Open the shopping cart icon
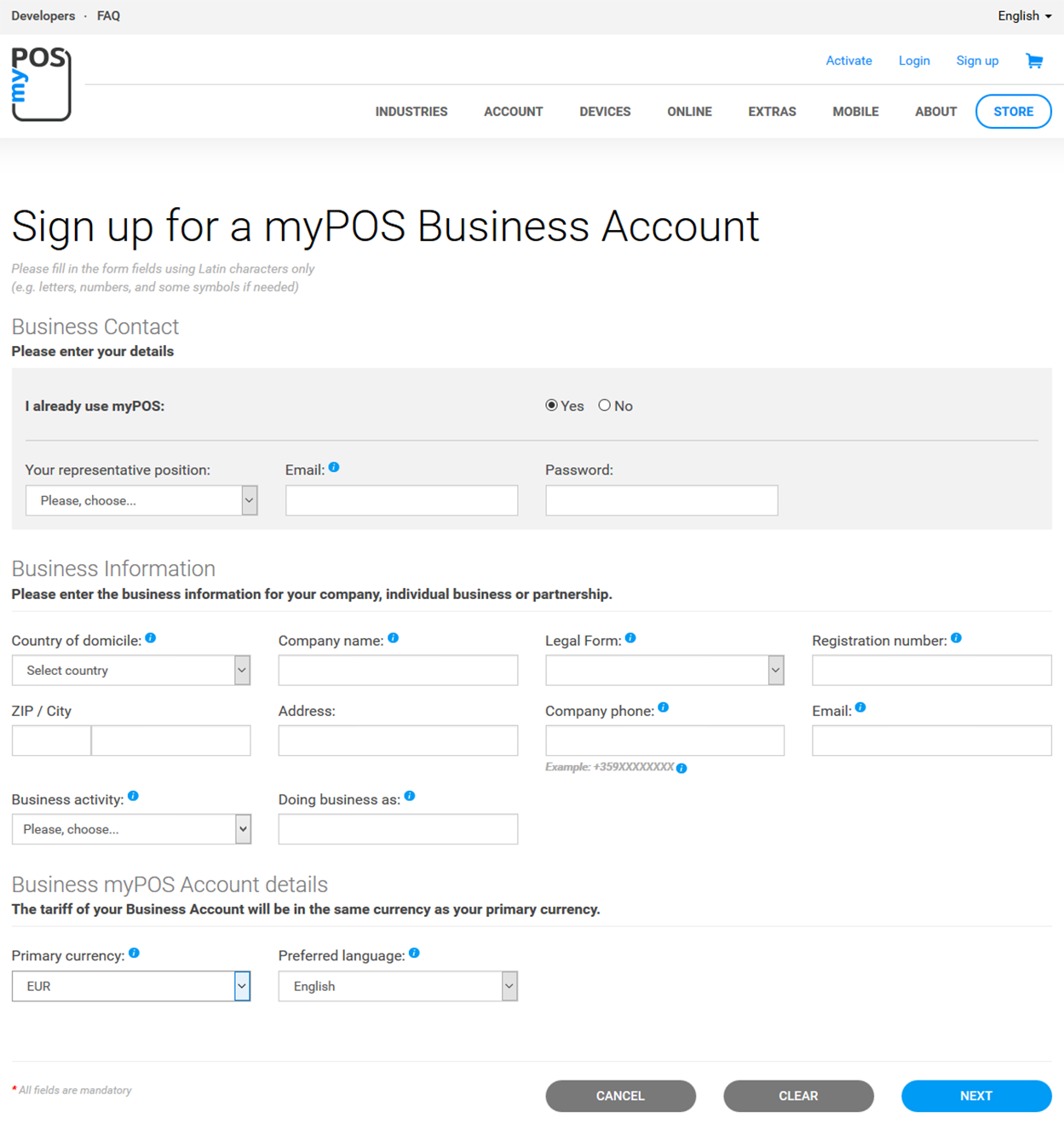This screenshot has height=1124, width=1064. [1034, 61]
